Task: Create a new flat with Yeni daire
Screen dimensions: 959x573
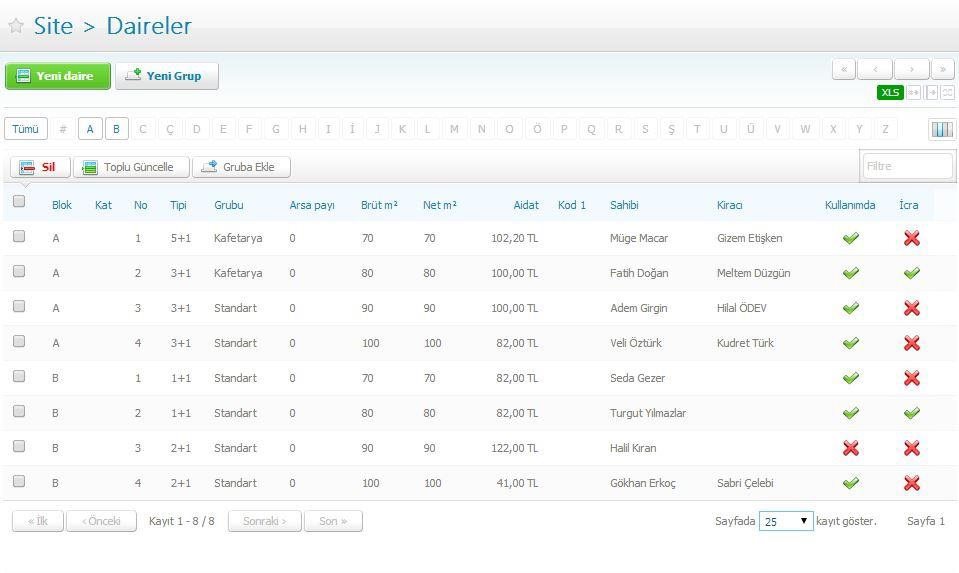Action: (57, 76)
